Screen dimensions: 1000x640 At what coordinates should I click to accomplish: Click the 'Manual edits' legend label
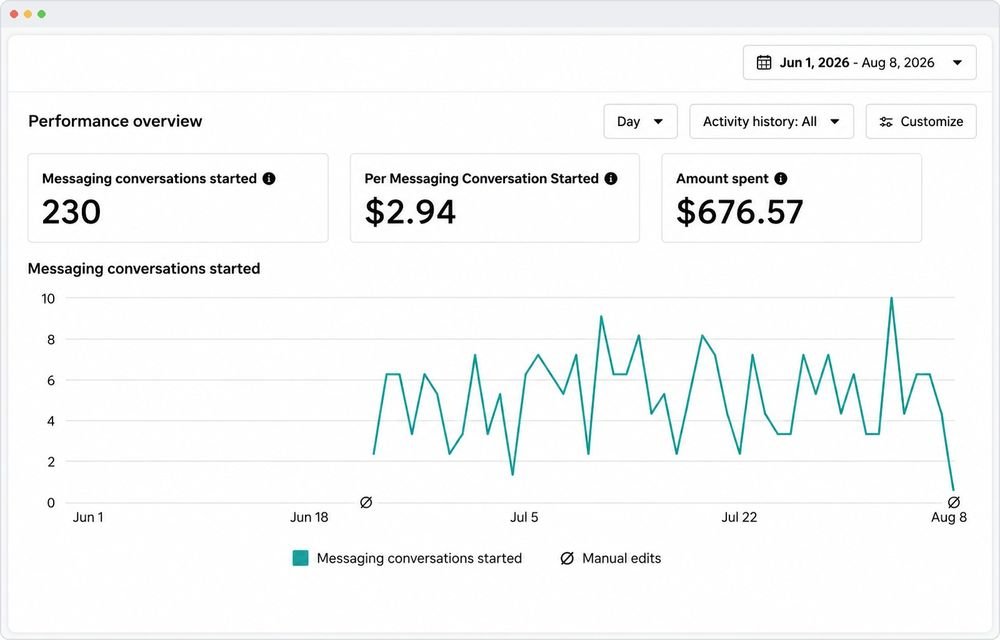(x=622, y=558)
